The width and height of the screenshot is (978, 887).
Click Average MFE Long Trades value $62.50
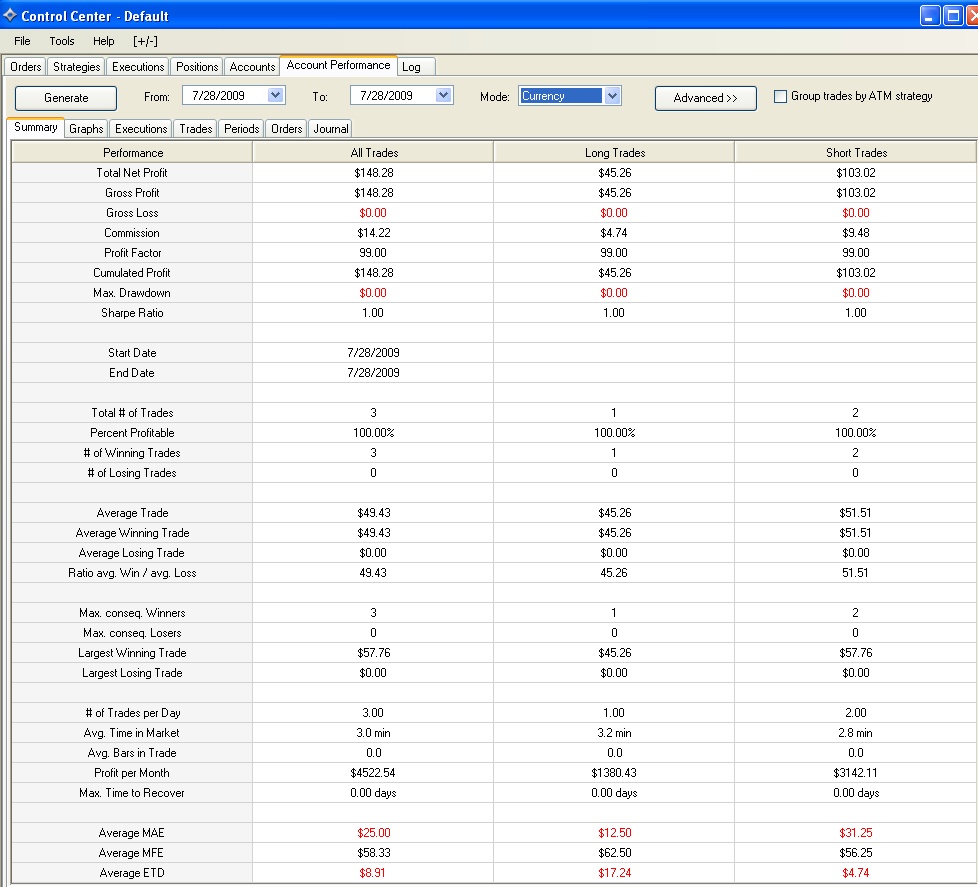point(614,853)
